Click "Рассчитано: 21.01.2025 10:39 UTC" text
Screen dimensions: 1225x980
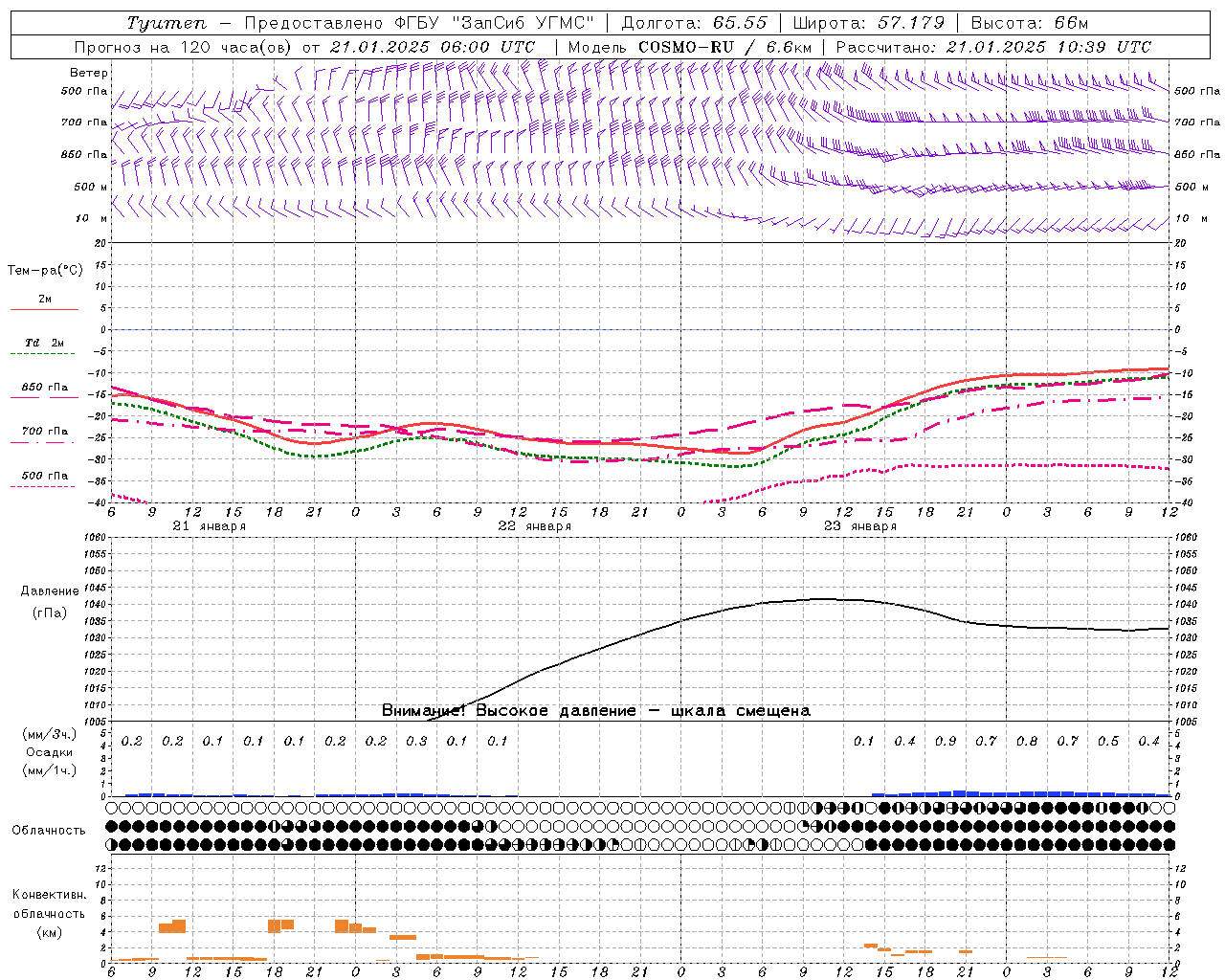click(993, 47)
